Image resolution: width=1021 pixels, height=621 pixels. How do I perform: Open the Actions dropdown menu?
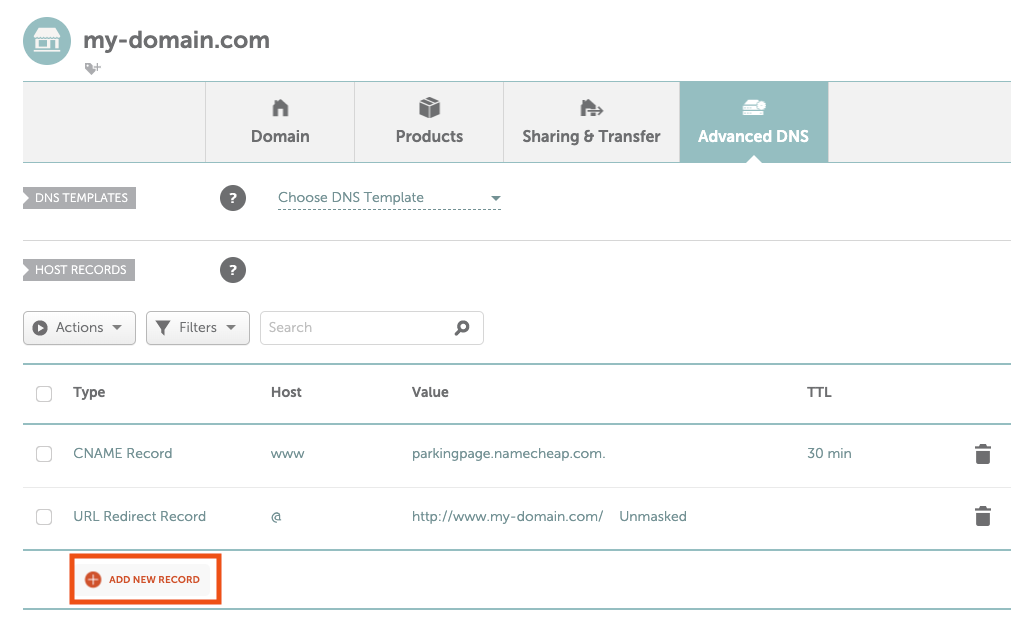point(79,328)
